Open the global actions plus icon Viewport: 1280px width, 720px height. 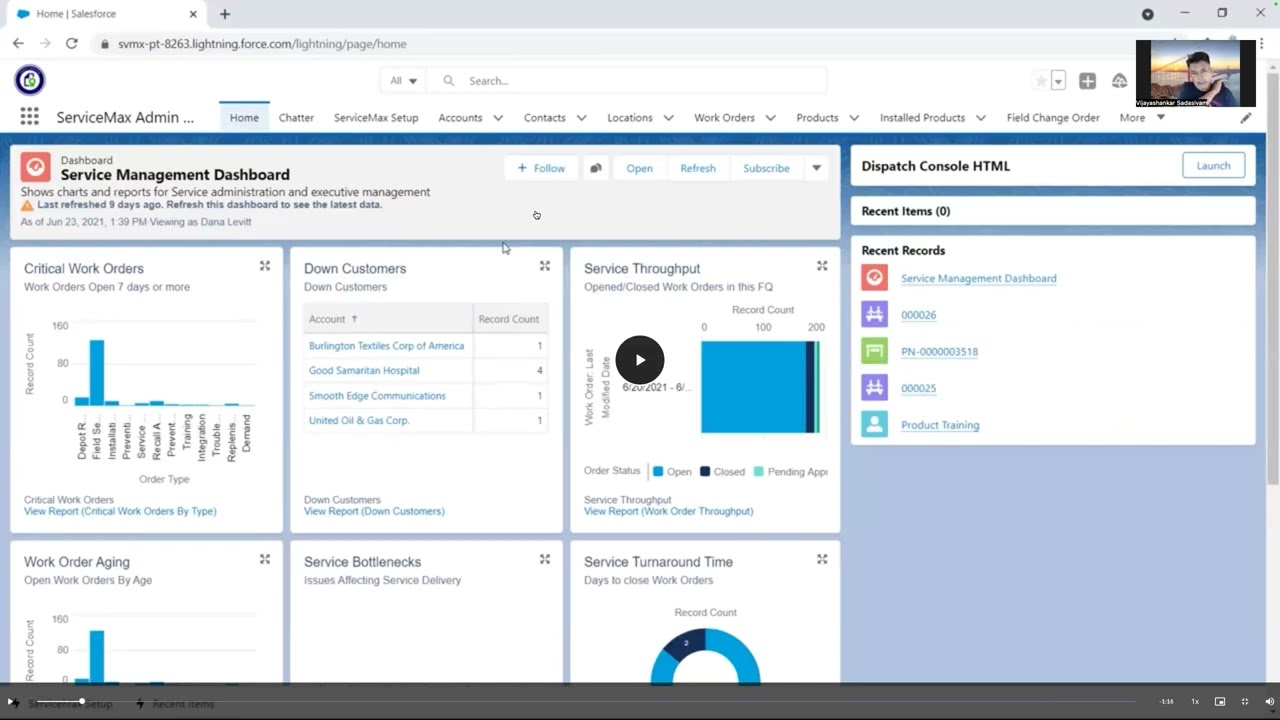point(1087,81)
